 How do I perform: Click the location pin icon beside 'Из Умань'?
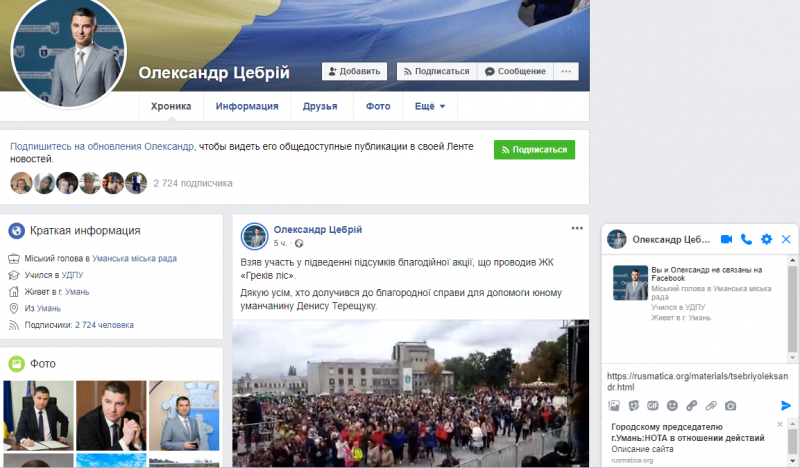coord(14,308)
